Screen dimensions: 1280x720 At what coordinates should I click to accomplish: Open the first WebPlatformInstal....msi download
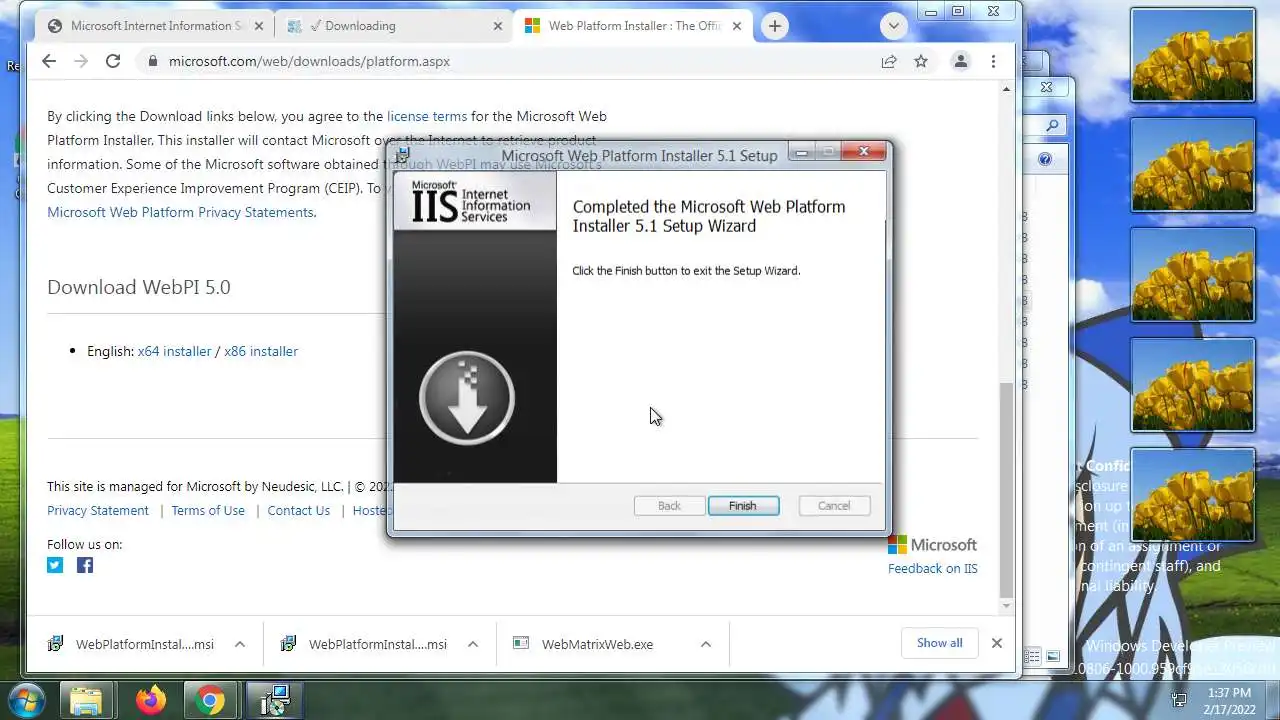[132, 644]
